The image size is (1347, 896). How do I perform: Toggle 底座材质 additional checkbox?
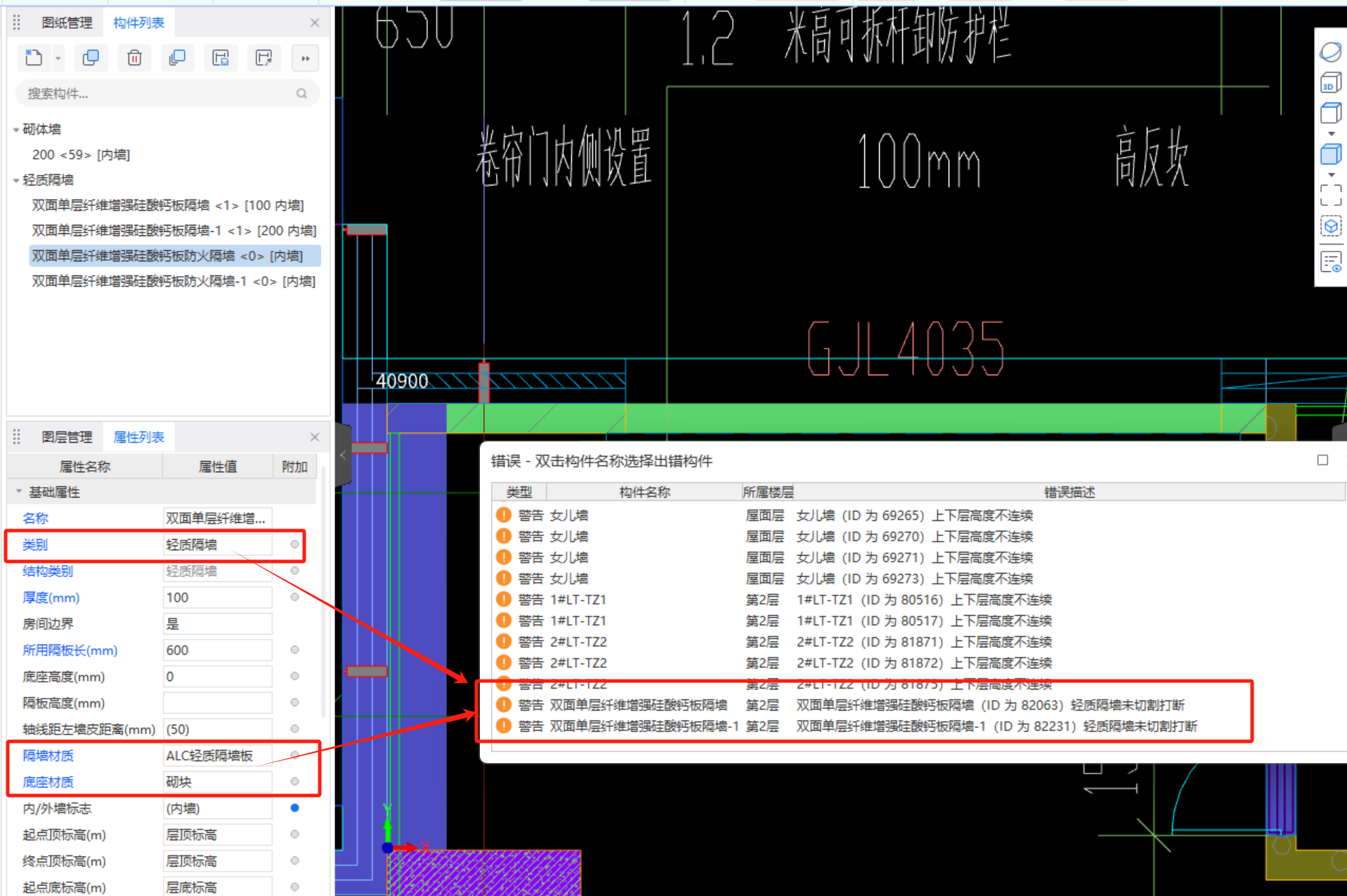294,781
